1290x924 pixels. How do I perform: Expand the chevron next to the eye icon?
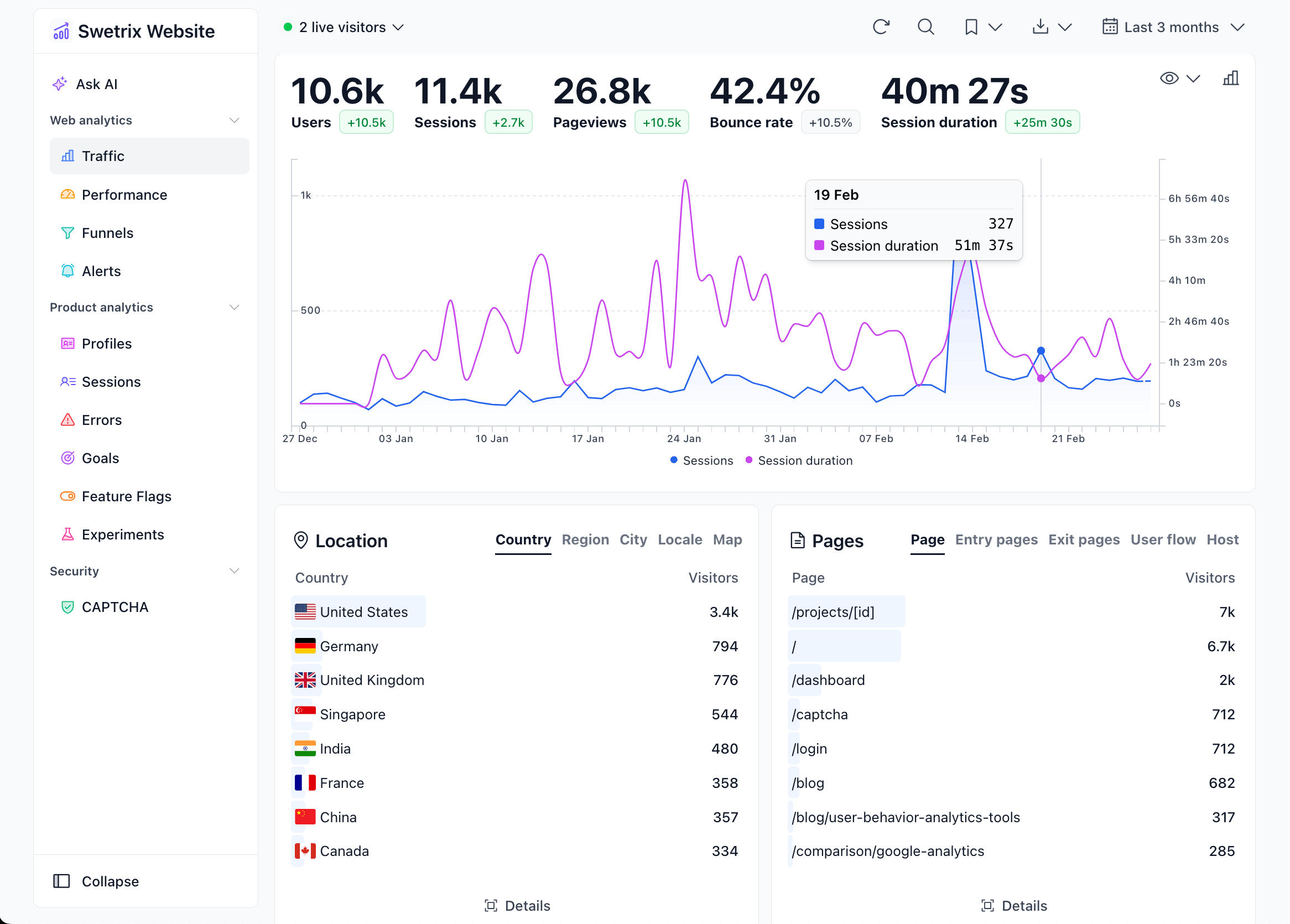click(1193, 79)
